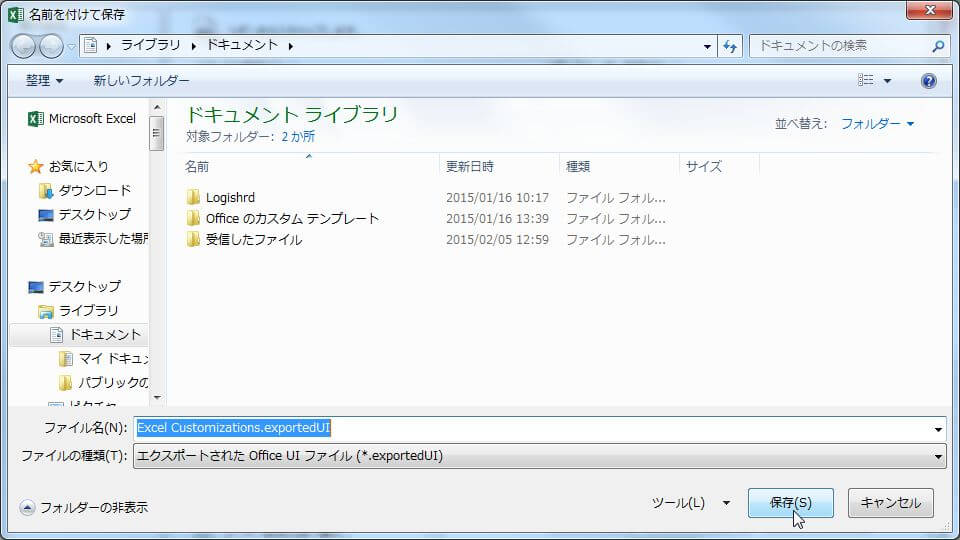Image resolution: width=960 pixels, height=540 pixels.
Task: Expand the 並べ替え フォルダー sort dropdown
Action: point(876,124)
